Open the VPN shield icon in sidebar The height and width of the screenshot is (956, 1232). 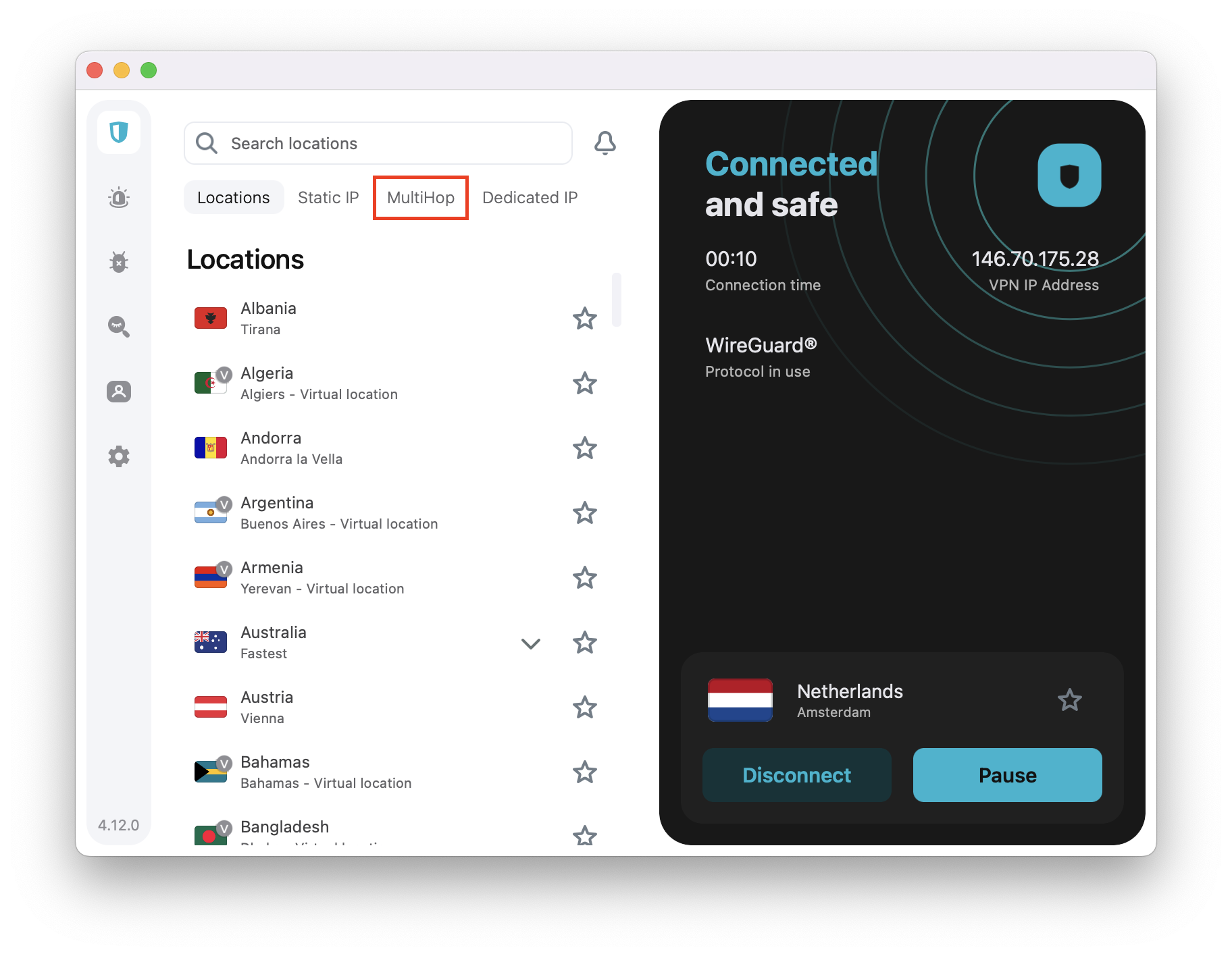coord(119,132)
